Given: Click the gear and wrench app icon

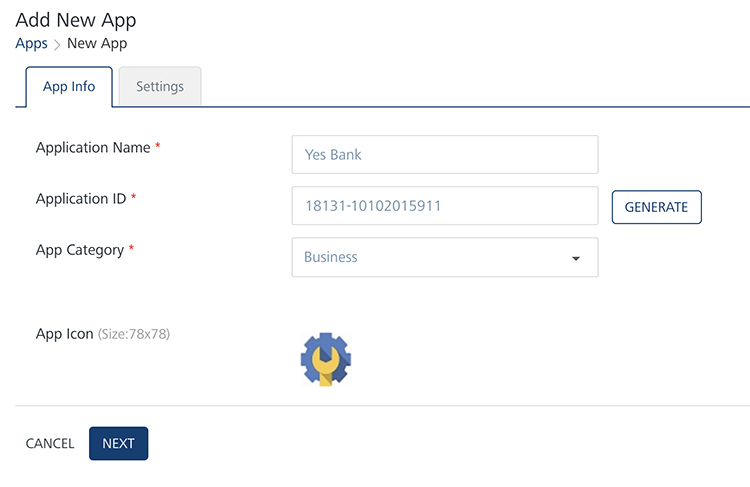Looking at the screenshot, I should pyautogui.click(x=326, y=360).
